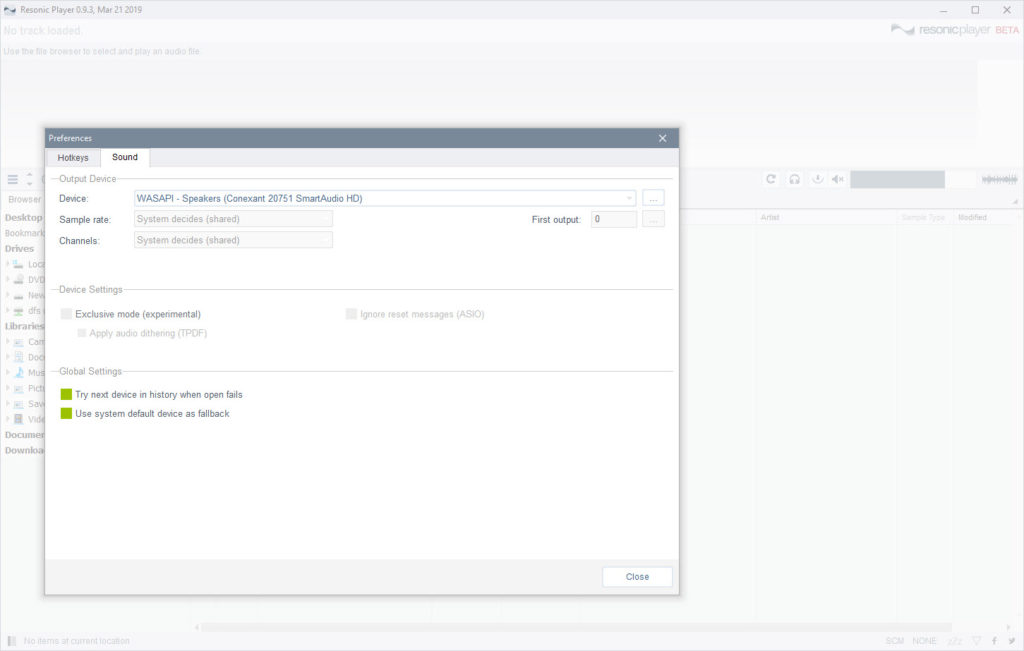Click the First output number field
The height and width of the screenshot is (651, 1024).
614,219
